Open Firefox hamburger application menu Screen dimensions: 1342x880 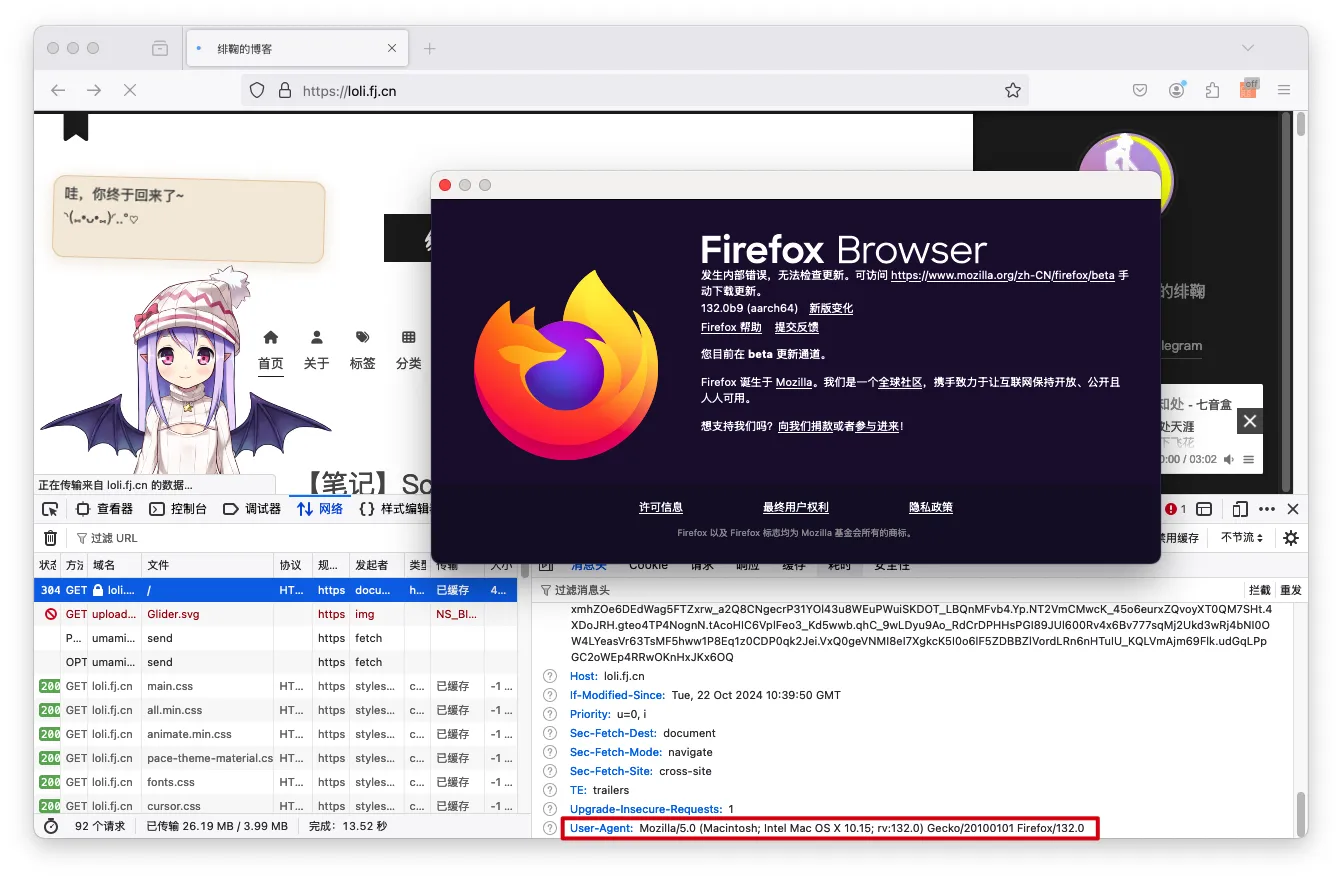[x=1284, y=91]
